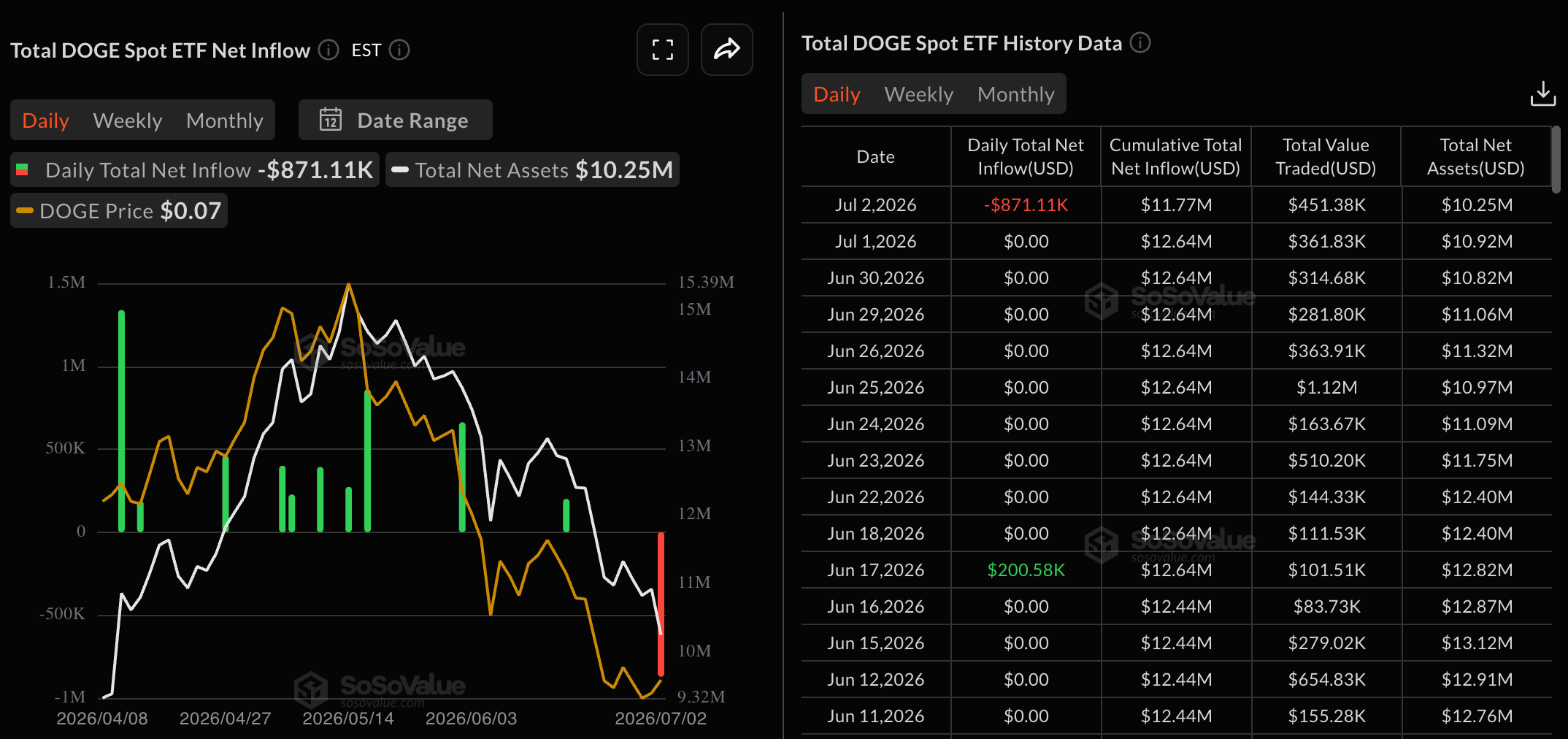The height and width of the screenshot is (739, 1568).
Task: Click Jun 15,2026 row date
Action: pyautogui.click(x=875, y=643)
